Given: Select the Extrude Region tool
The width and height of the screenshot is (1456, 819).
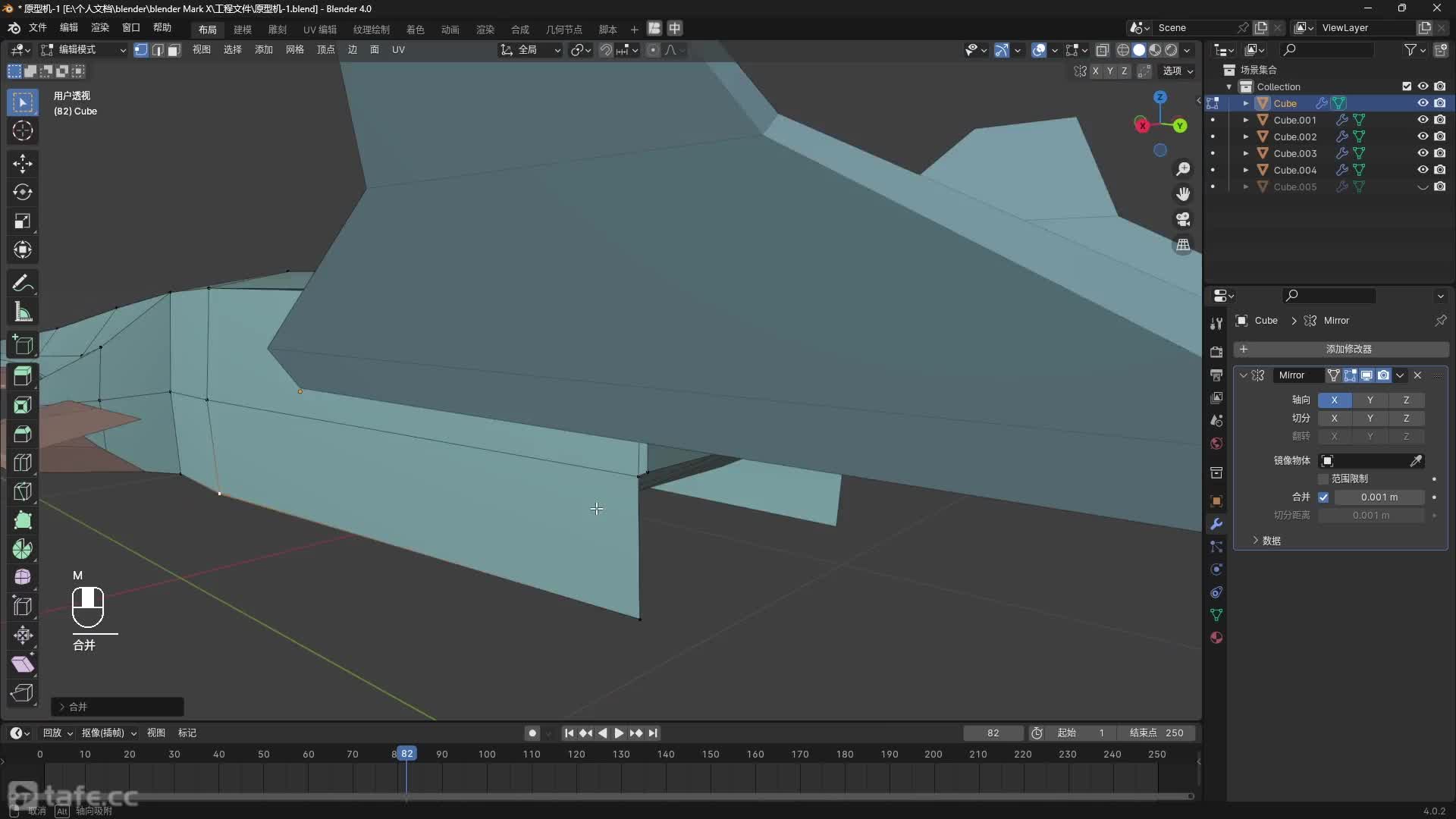Looking at the screenshot, I should point(22,377).
